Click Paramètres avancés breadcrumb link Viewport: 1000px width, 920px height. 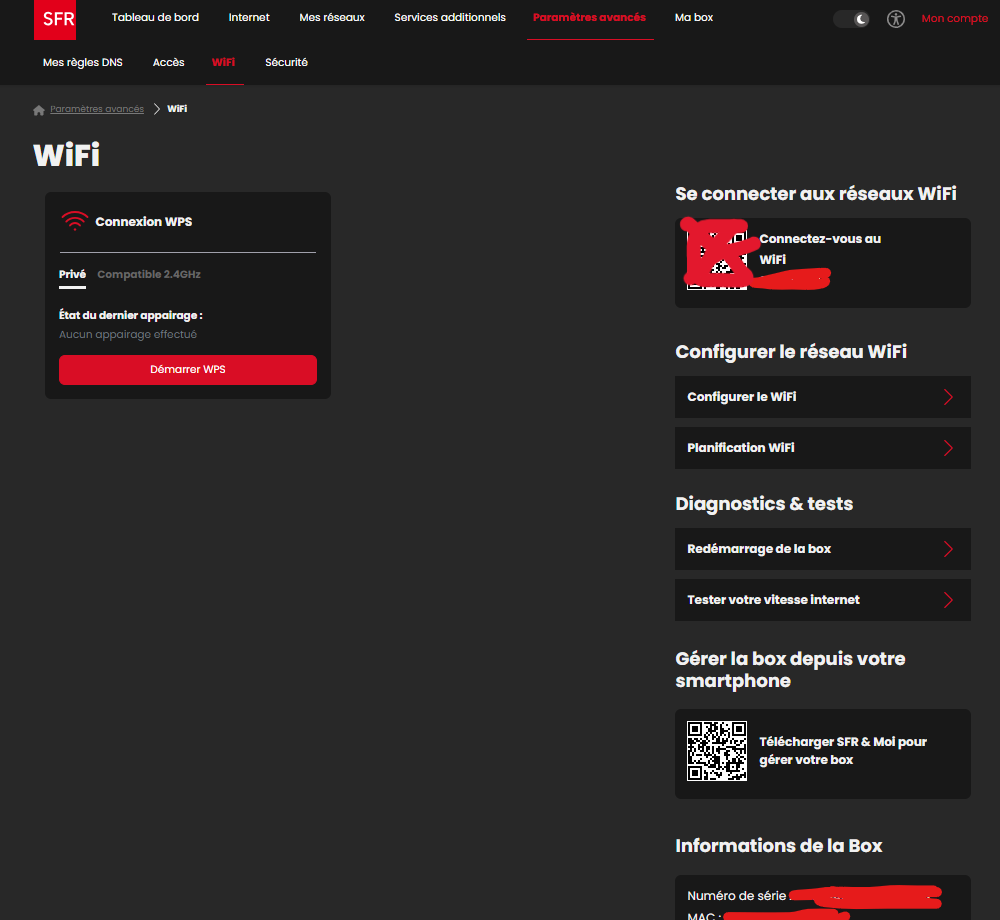click(x=97, y=109)
